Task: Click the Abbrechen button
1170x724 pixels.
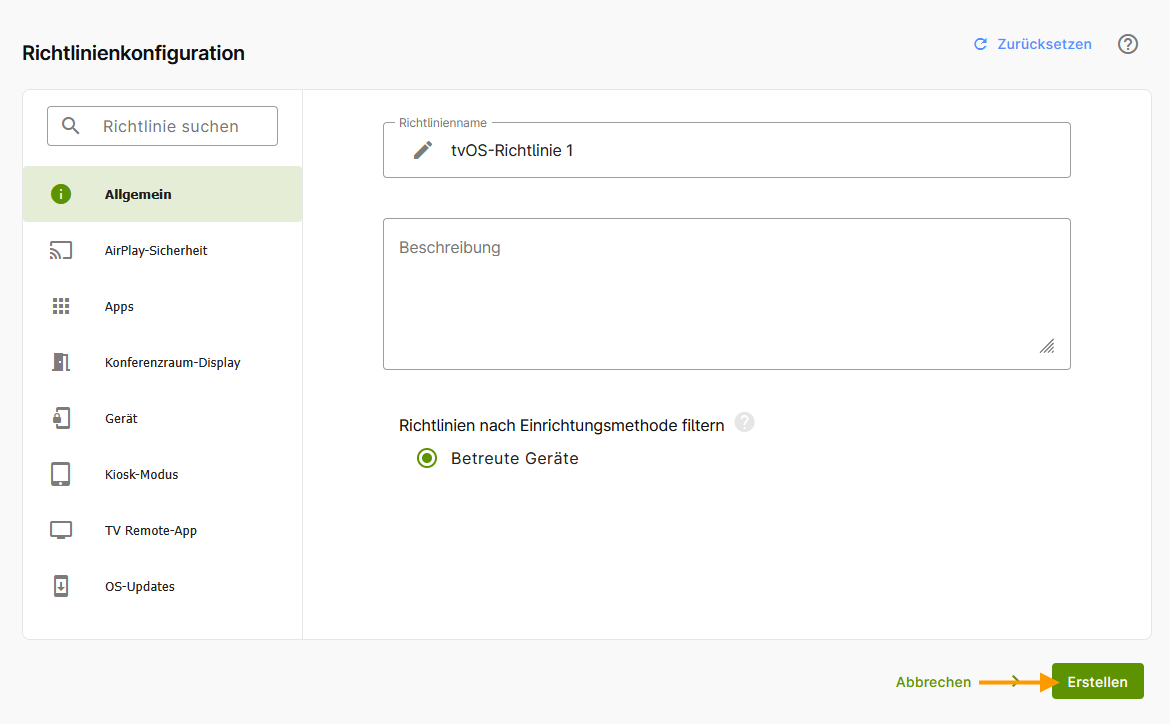Action: point(933,681)
